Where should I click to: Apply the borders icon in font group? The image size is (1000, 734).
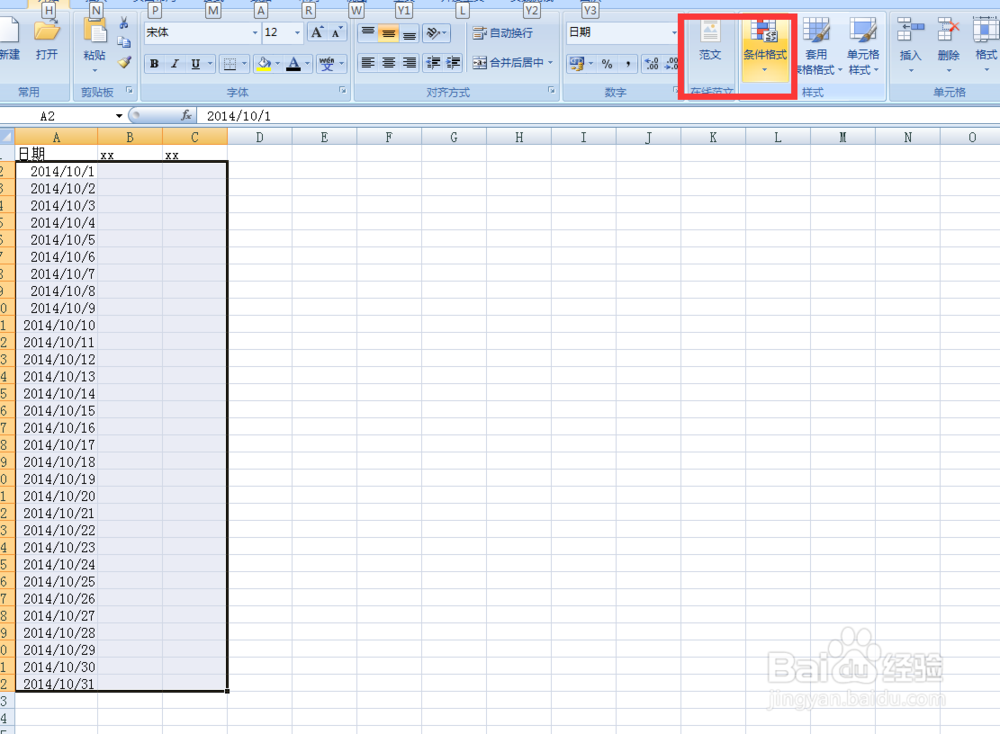(x=230, y=64)
